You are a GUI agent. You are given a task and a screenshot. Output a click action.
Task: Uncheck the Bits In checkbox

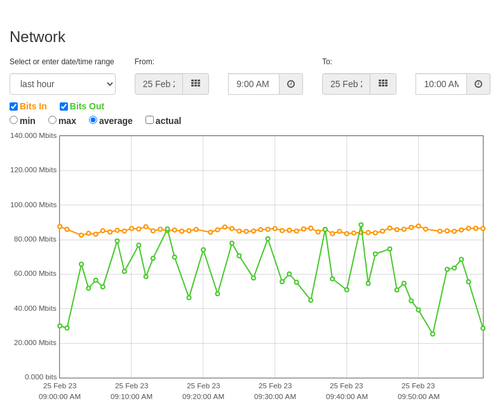[14, 106]
